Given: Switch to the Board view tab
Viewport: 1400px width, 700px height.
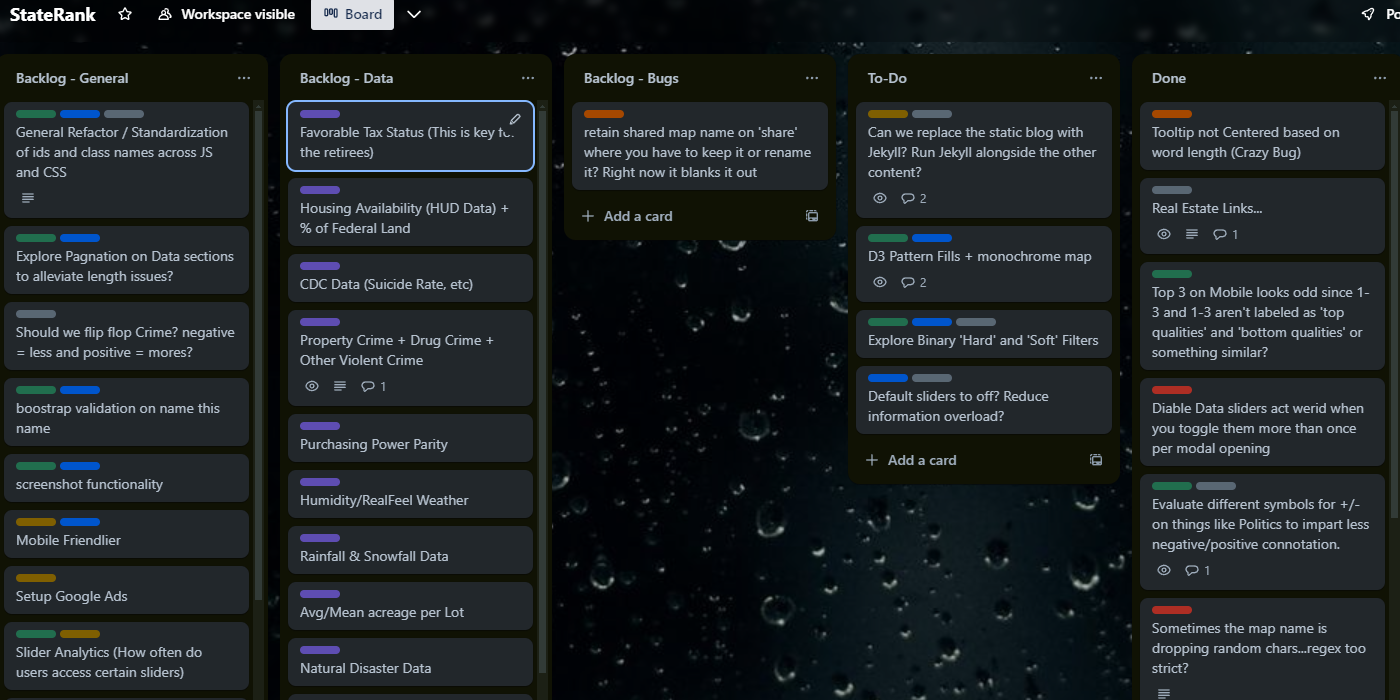Looking at the screenshot, I should coord(352,14).
